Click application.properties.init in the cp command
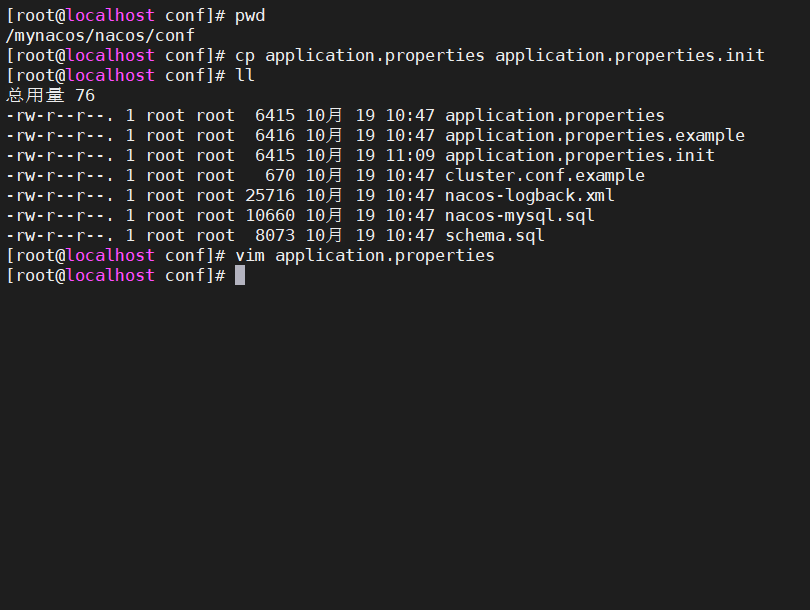Viewport: 810px width, 610px height. (630, 55)
